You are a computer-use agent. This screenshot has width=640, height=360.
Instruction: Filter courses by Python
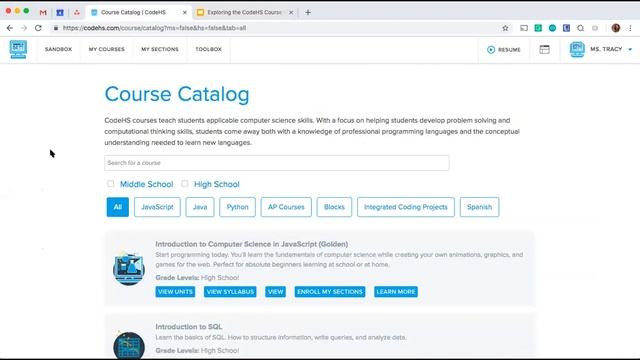(237, 207)
